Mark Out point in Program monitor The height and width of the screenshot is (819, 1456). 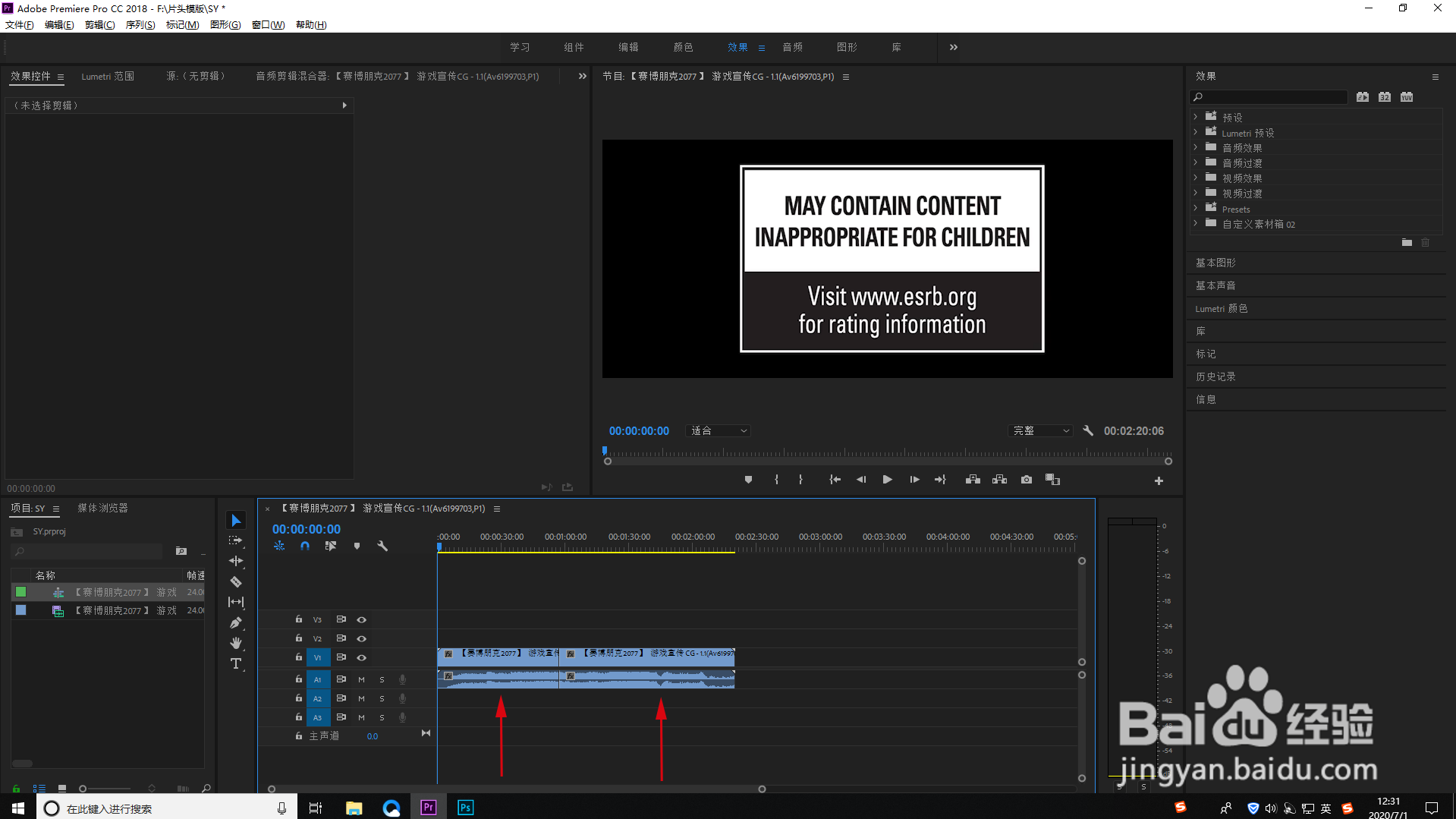[x=800, y=480]
